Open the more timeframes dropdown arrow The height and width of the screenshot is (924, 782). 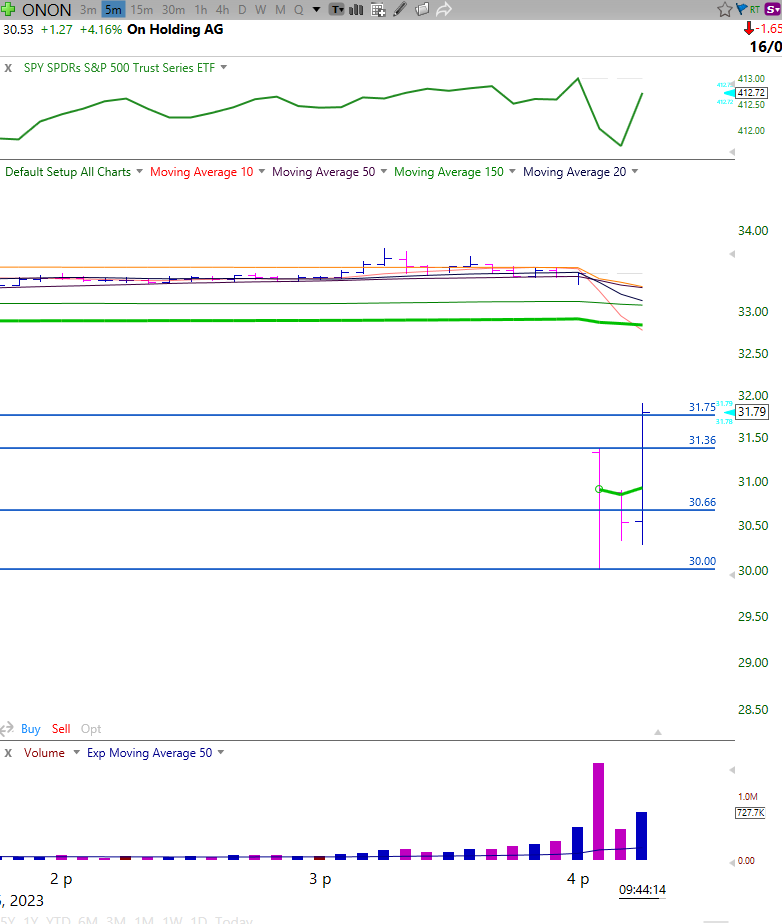[x=316, y=10]
